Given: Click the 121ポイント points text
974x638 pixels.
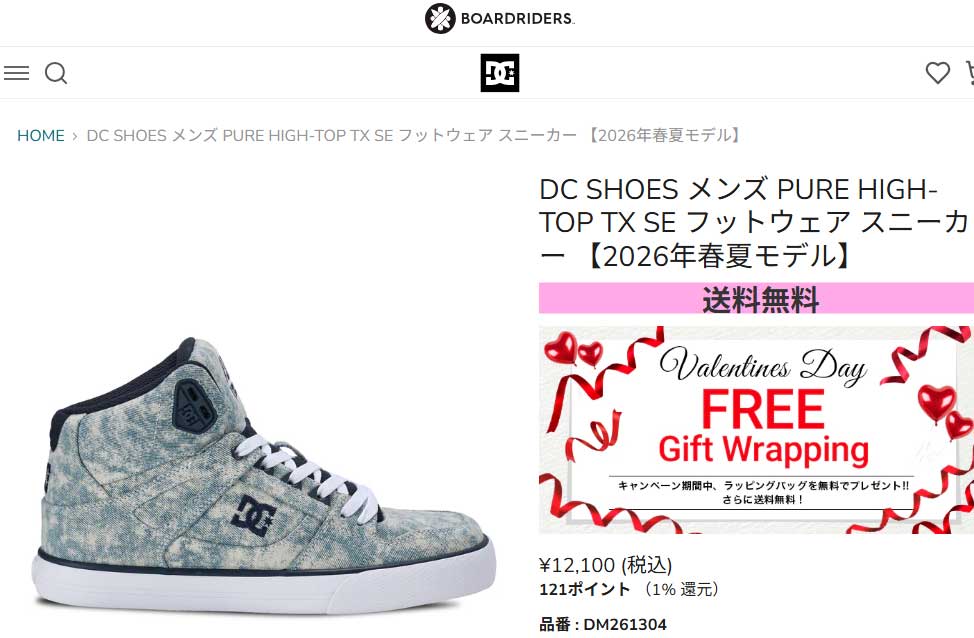Looking at the screenshot, I should [585, 589].
